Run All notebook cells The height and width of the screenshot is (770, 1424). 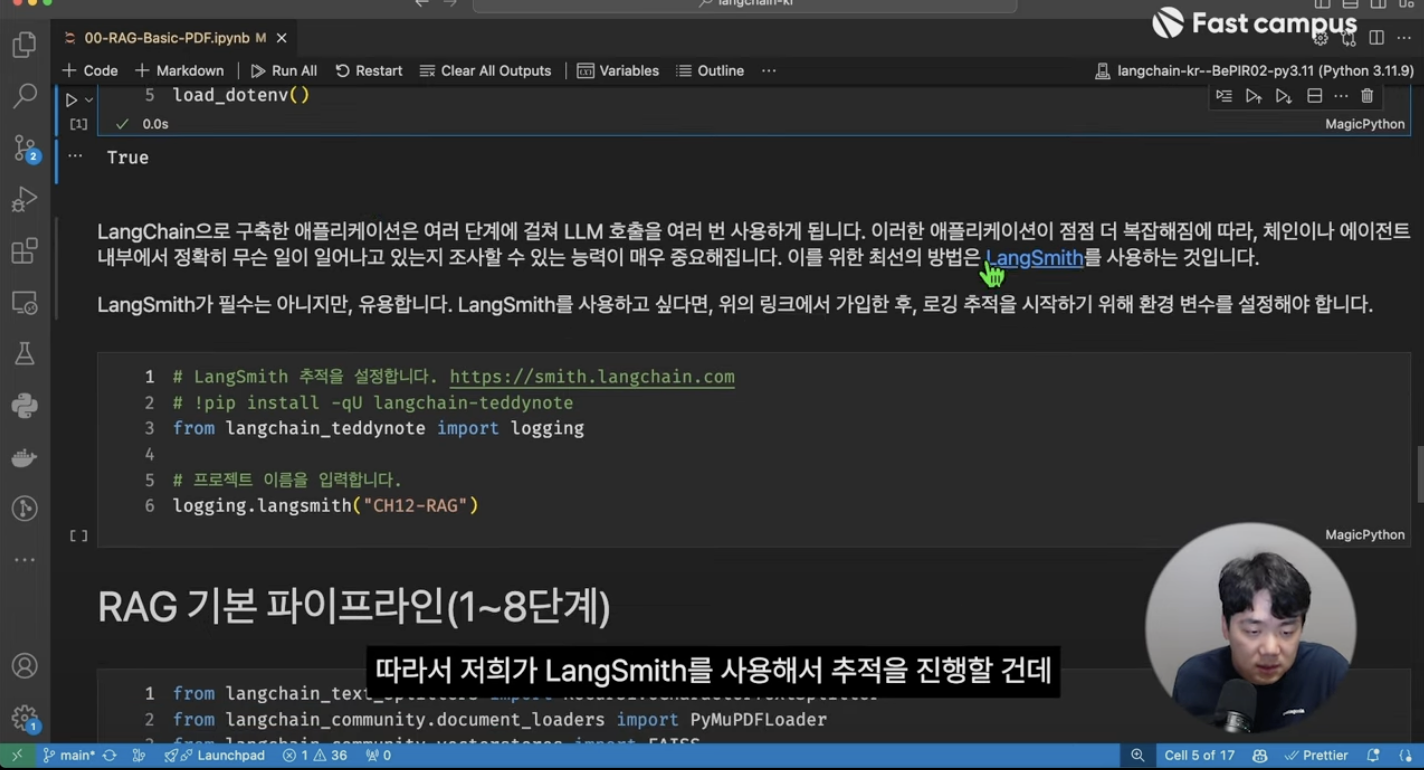(284, 71)
